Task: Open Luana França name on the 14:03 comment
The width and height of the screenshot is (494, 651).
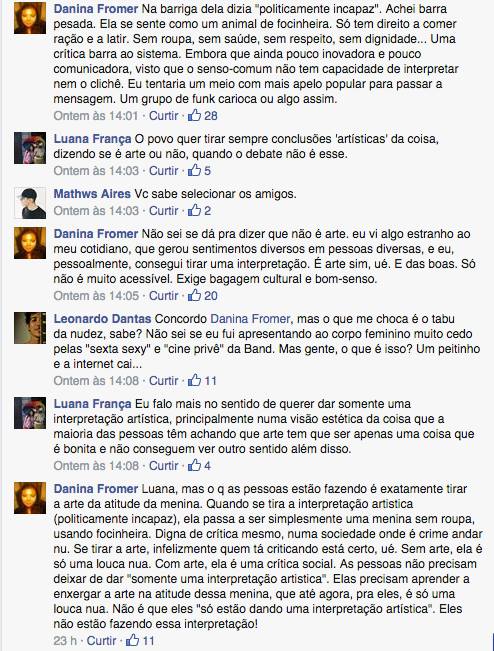Action: (92, 139)
